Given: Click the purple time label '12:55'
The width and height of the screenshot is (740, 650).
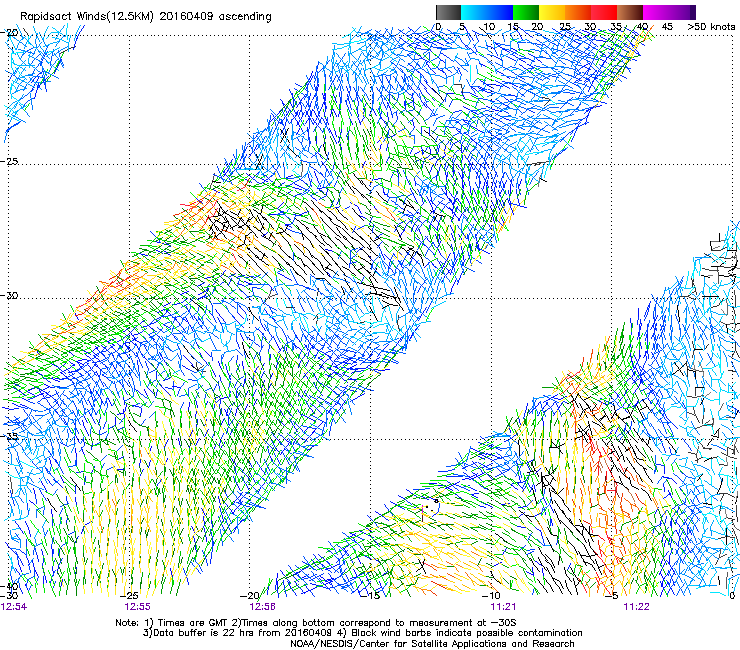Looking at the screenshot, I should coord(137,607).
